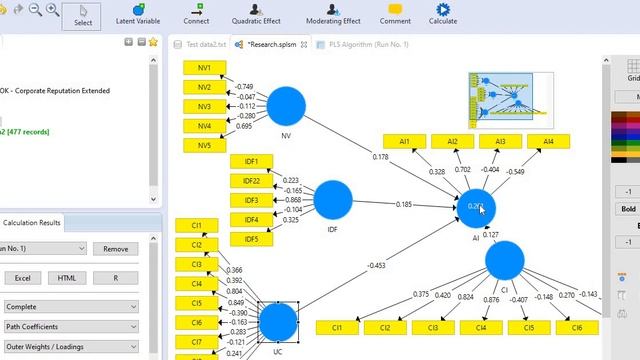Collapse all with the minus icon
This screenshot has width=640, height=360.
click(x=142, y=42)
